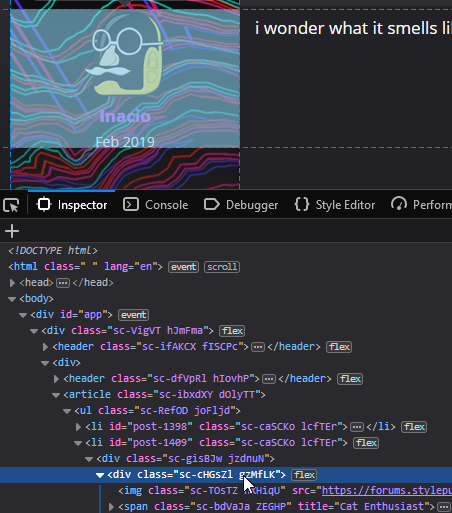Click the plus icon to add node
The width and height of the screenshot is (452, 513).
point(12,231)
